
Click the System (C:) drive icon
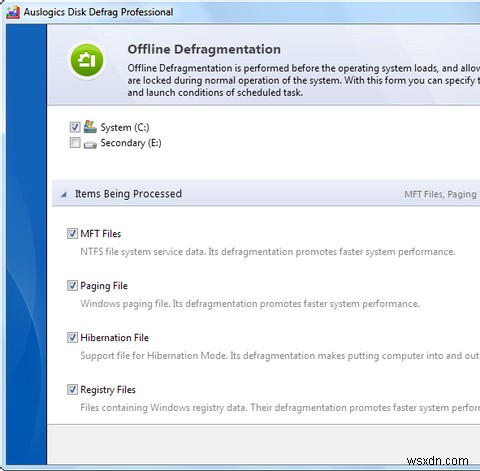click(90, 127)
